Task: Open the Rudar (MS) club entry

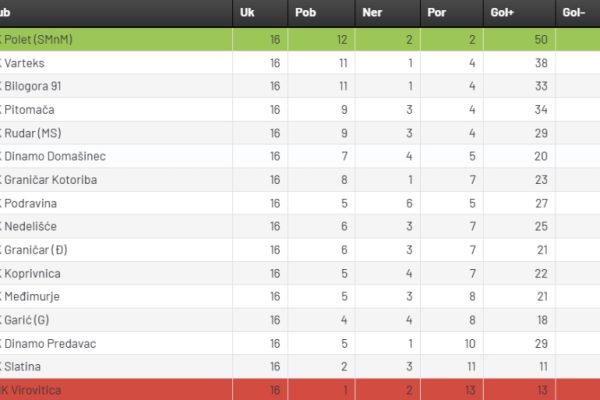Action: 33,133
